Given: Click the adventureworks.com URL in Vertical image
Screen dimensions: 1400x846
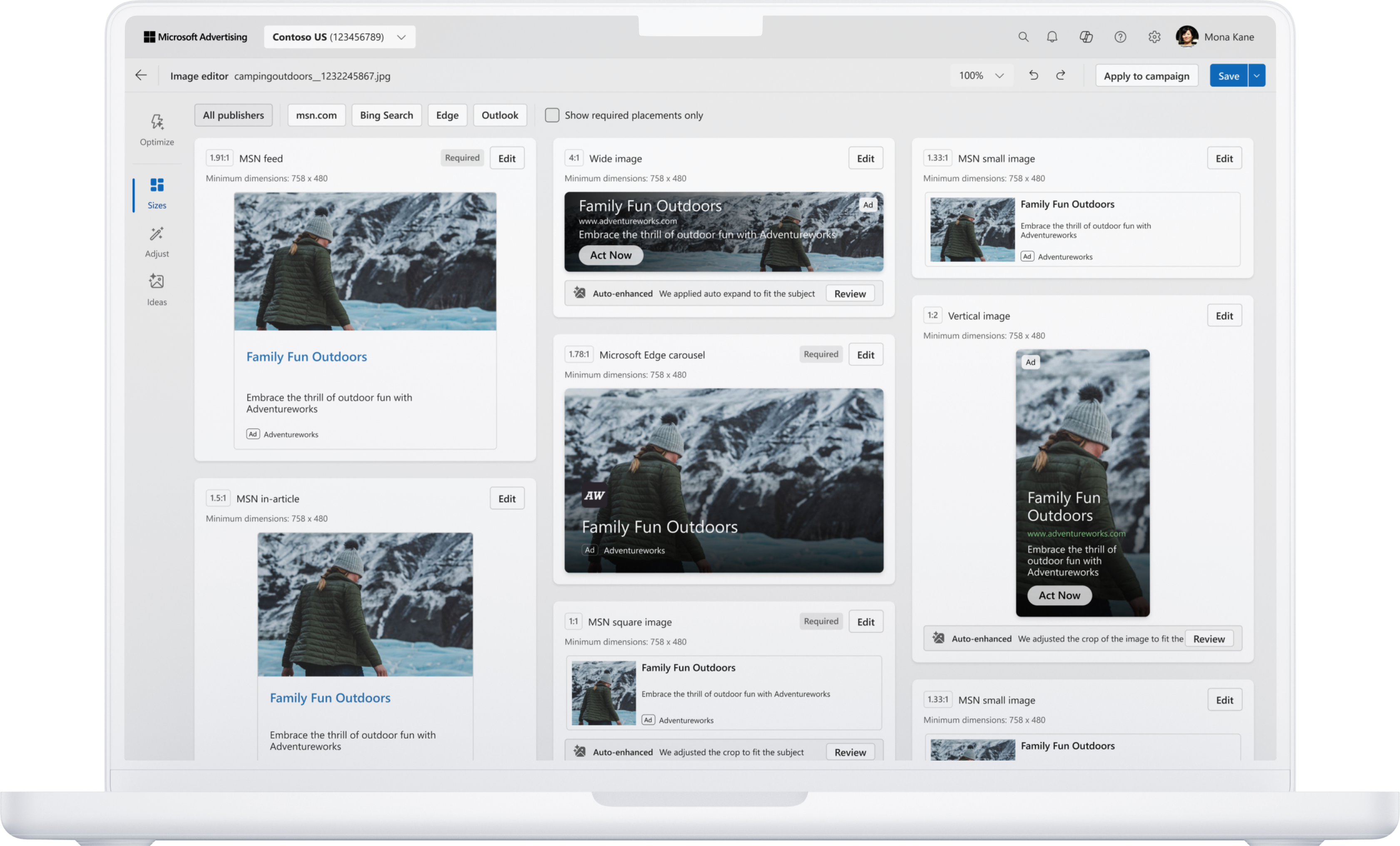Looking at the screenshot, I should (x=1076, y=533).
